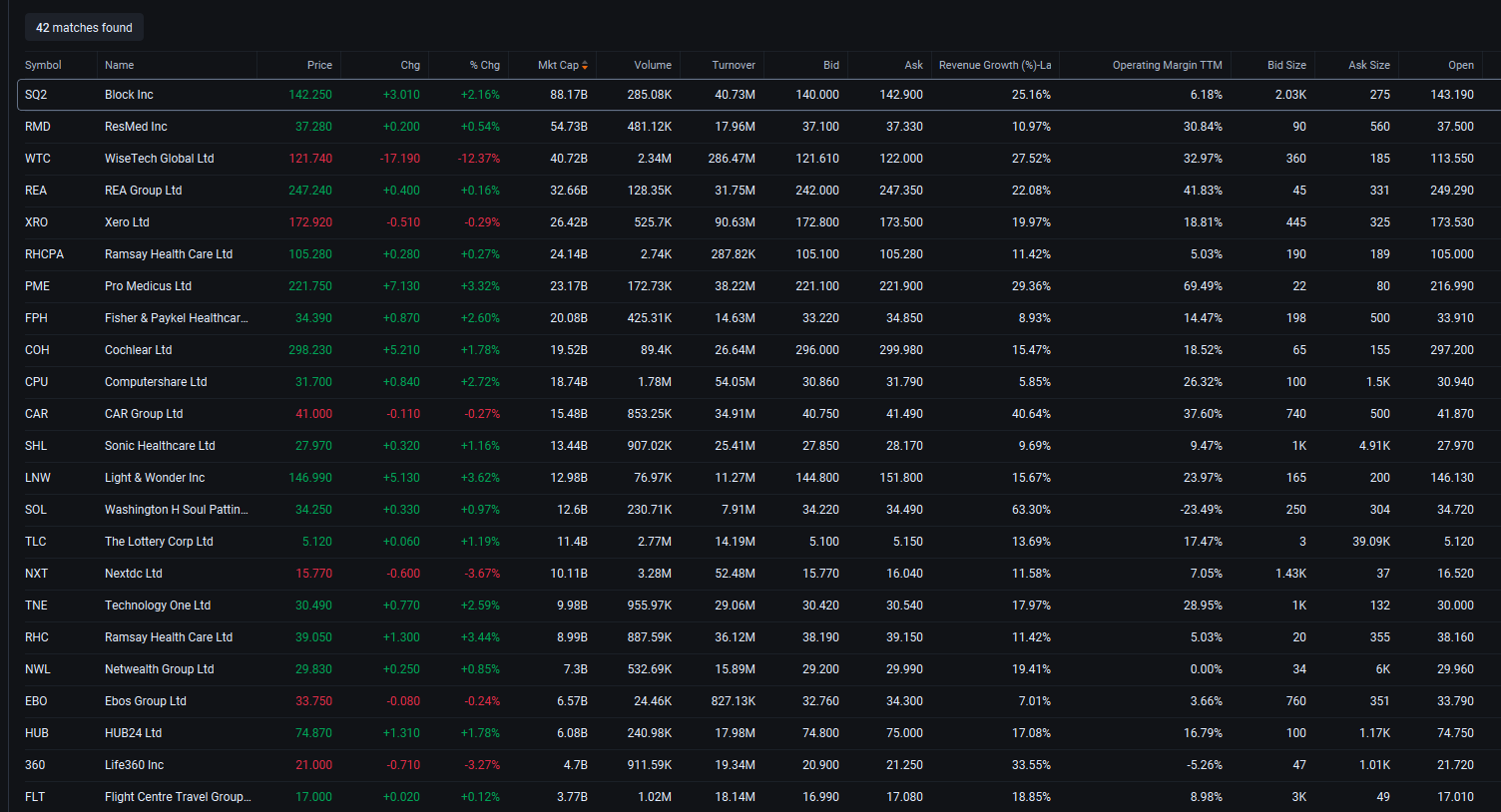Click REA price value 247.240
The height and width of the screenshot is (812, 1501).
310,191
